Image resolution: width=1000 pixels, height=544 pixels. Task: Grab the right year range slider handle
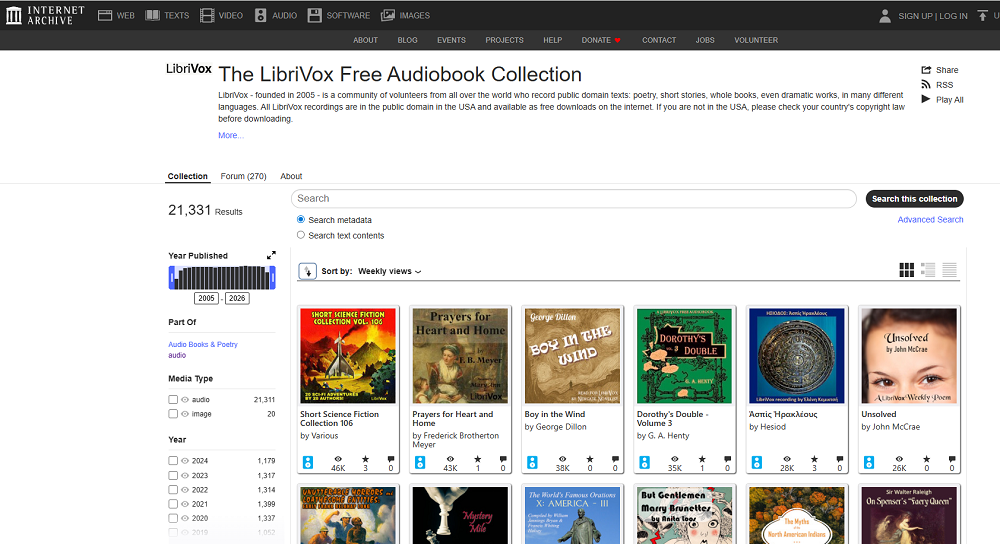click(x=273, y=277)
